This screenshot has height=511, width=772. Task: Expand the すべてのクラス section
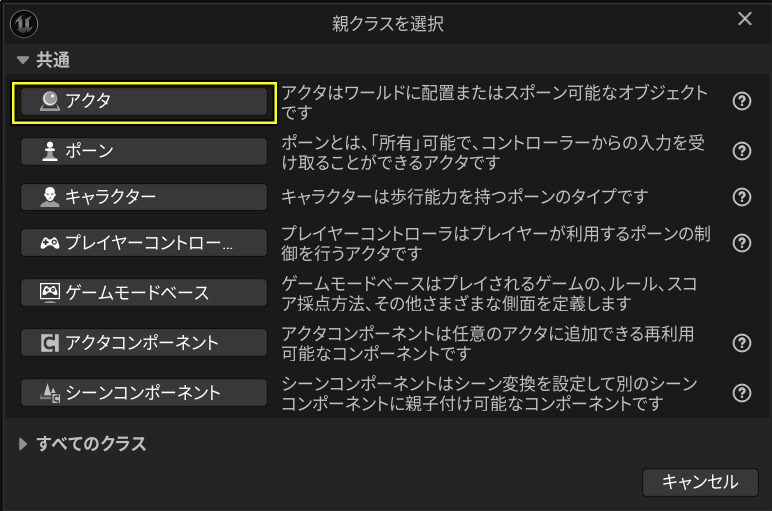(23, 444)
